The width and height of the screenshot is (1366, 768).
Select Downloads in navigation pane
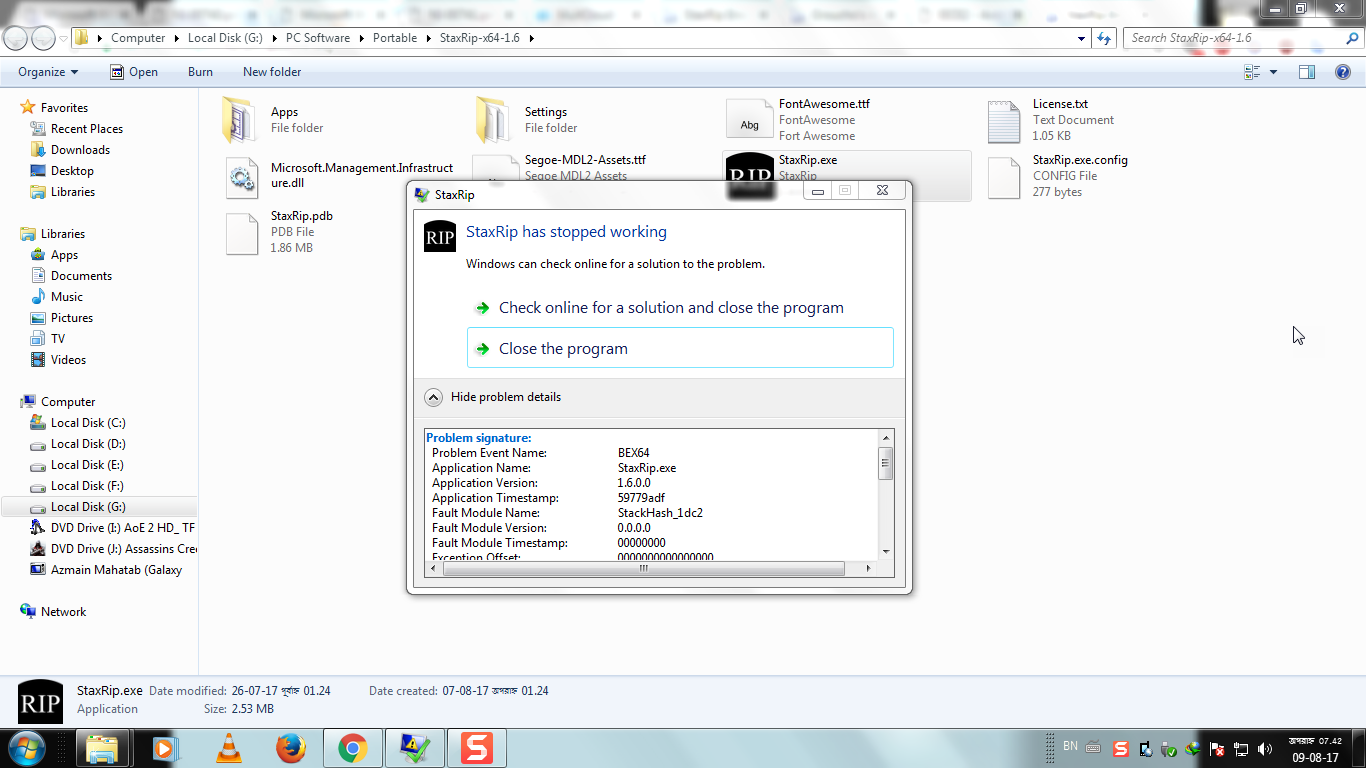tap(80, 150)
